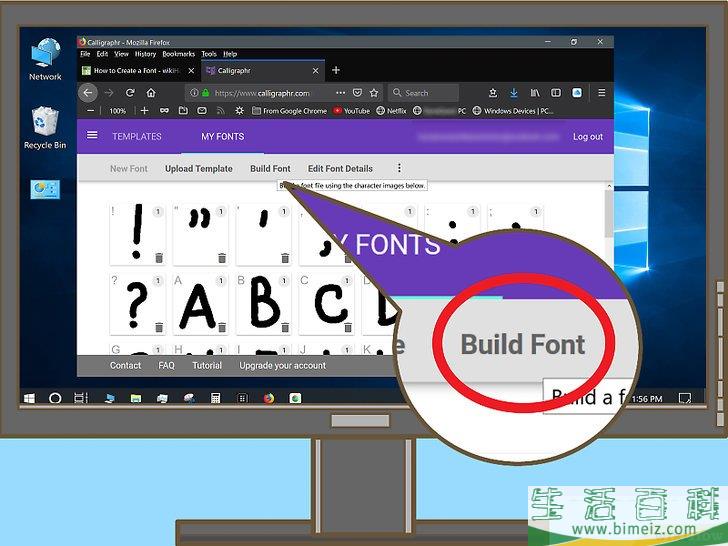Select the double quote character thumbnail
This screenshot has width=728, height=546.
click(x=200, y=234)
